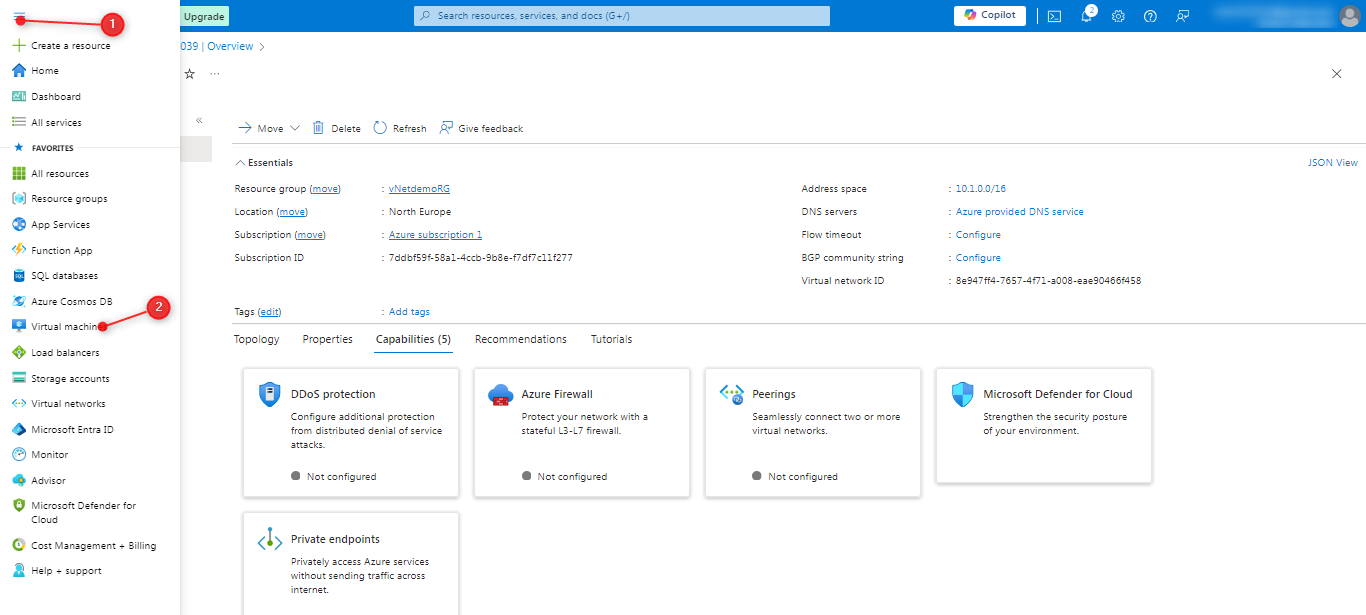
Task: Close the resource blade with the X
Action: [1337, 74]
